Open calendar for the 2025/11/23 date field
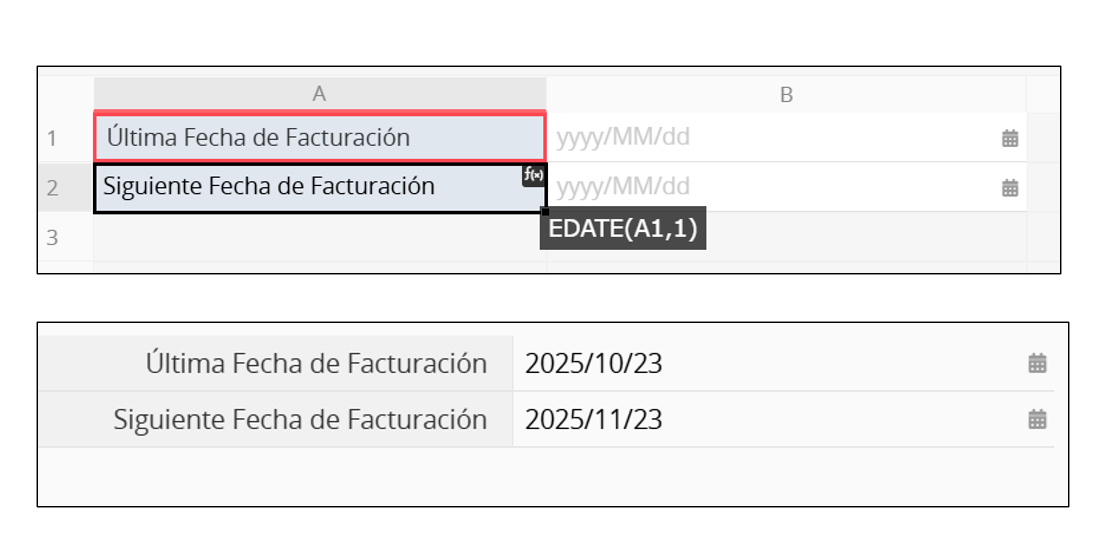This screenshot has width=1114, height=552. pyautogui.click(x=1037, y=419)
